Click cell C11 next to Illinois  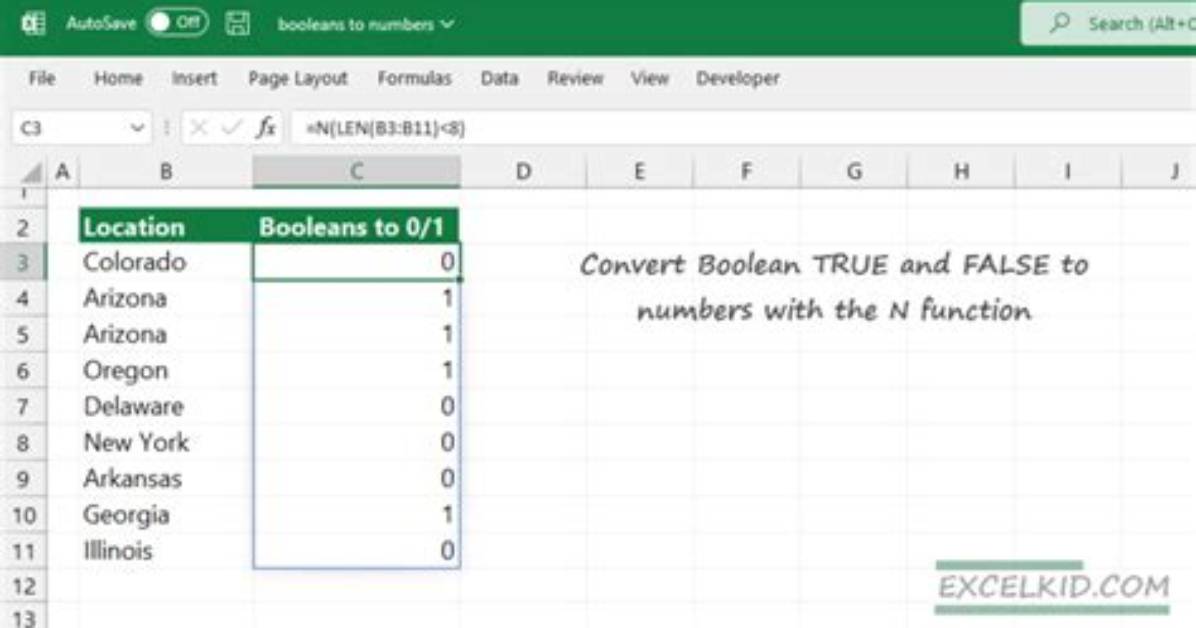coord(356,551)
